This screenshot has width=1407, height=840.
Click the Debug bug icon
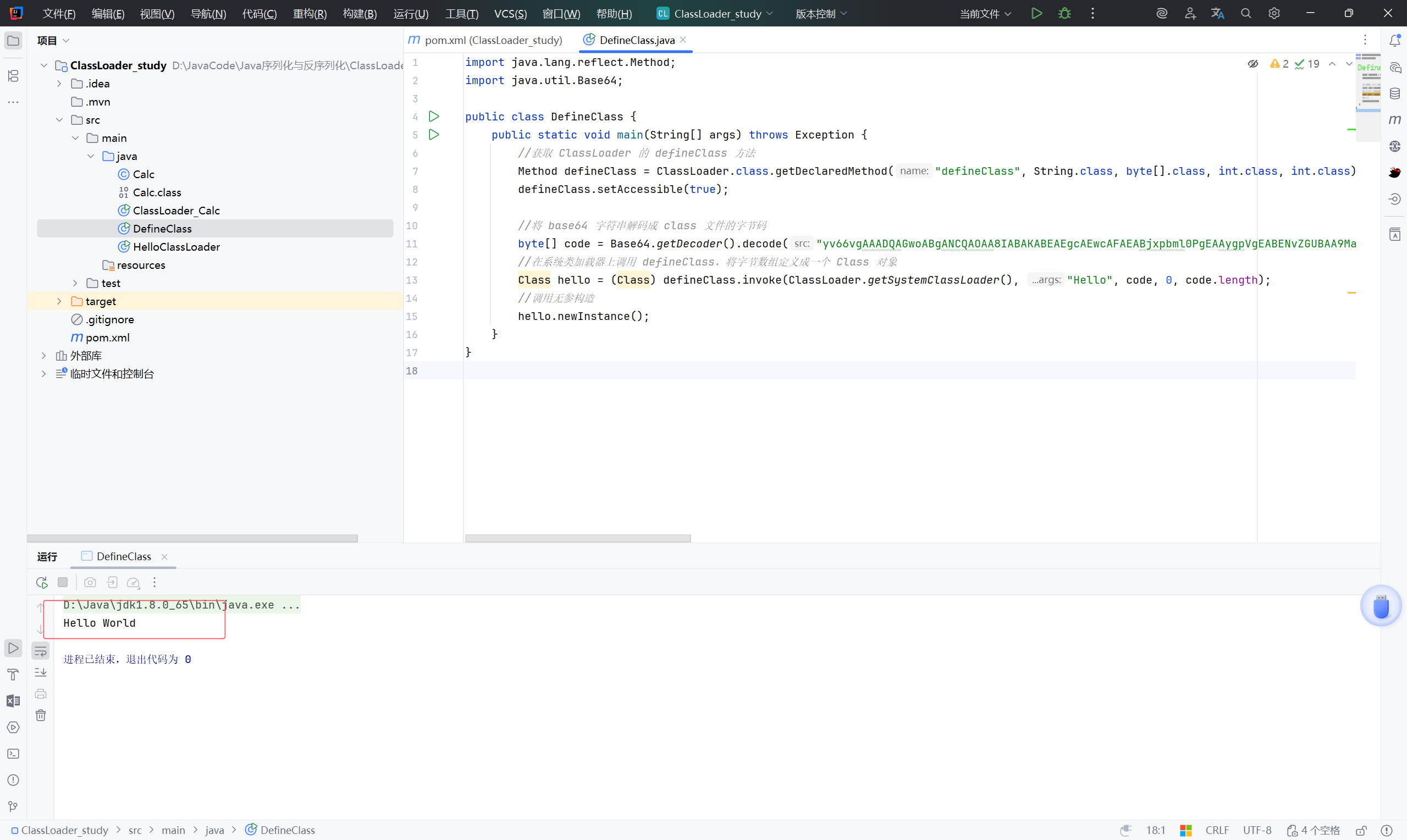(1064, 14)
